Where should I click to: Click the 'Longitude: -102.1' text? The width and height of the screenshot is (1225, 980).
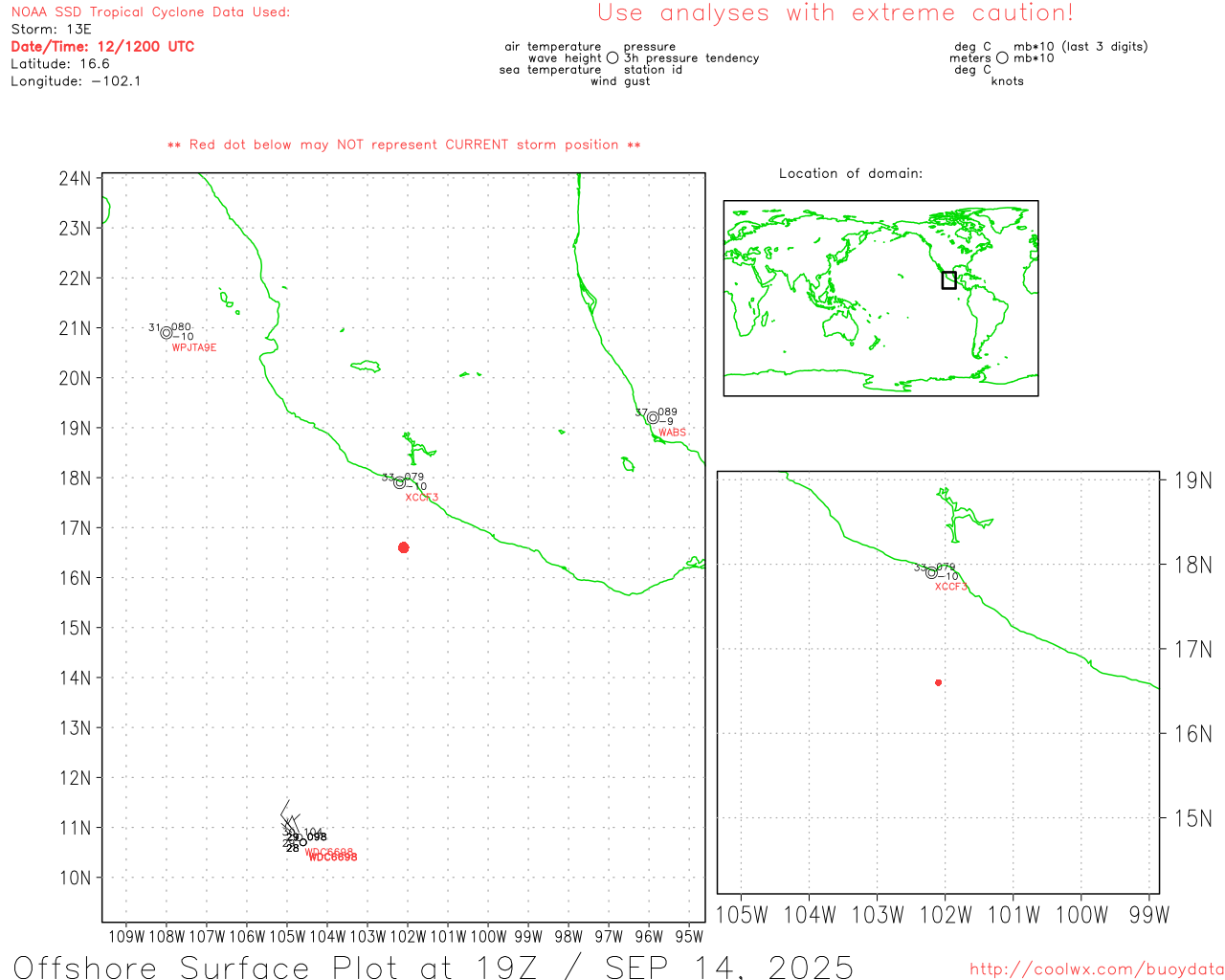point(76,81)
